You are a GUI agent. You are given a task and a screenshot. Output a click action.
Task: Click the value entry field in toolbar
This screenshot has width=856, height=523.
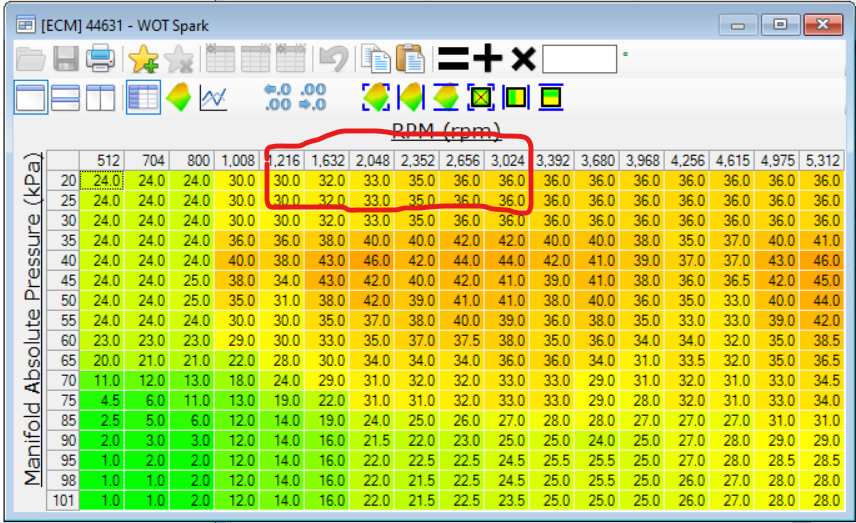[x=579, y=59]
